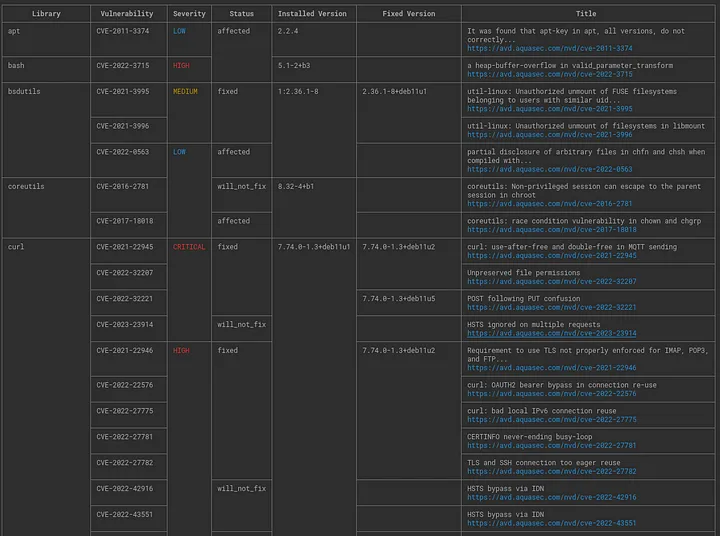Click the "fixed" status in the bsdutils row
Screen dimensions: 720x536
point(228,91)
